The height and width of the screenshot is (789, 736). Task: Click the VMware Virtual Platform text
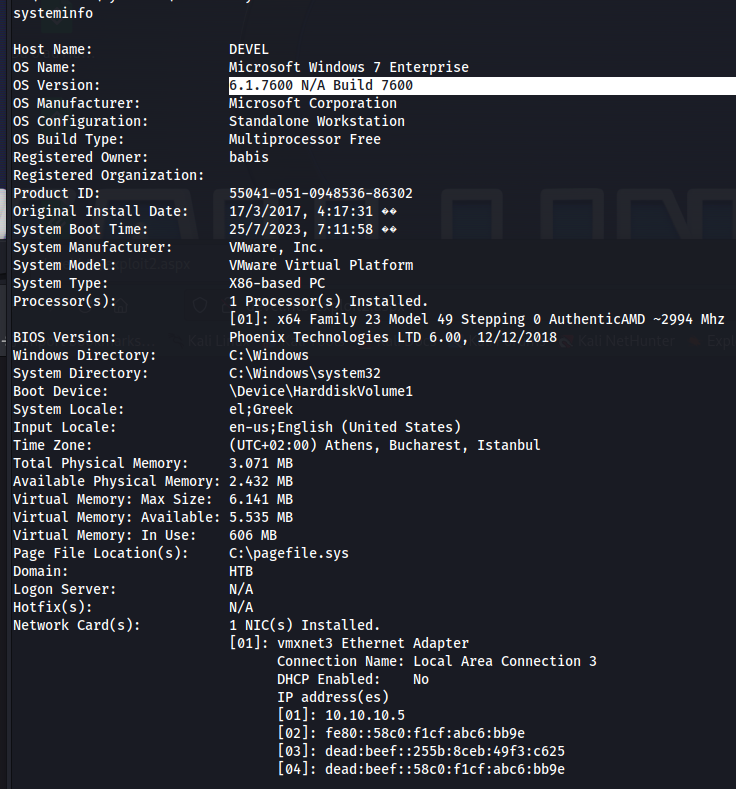point(321,265)
